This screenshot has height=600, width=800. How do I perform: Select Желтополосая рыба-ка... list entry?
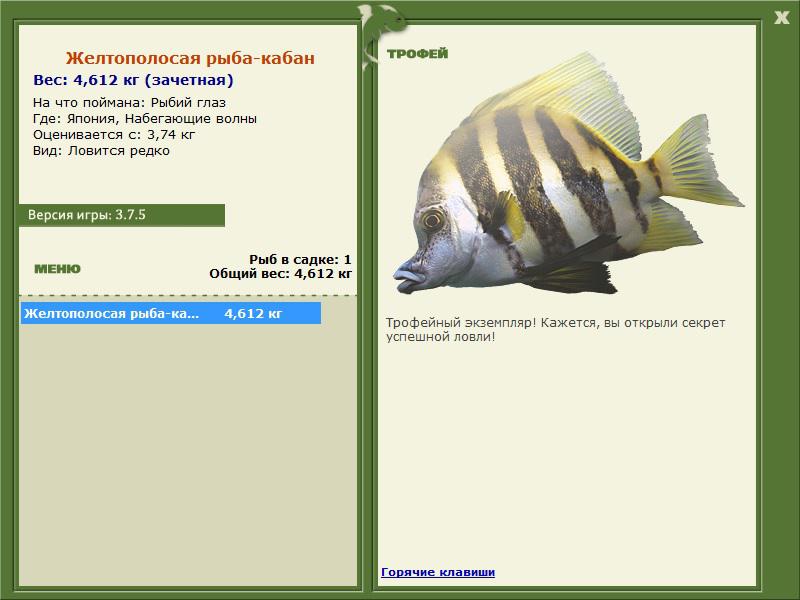[x=170, y=313]
